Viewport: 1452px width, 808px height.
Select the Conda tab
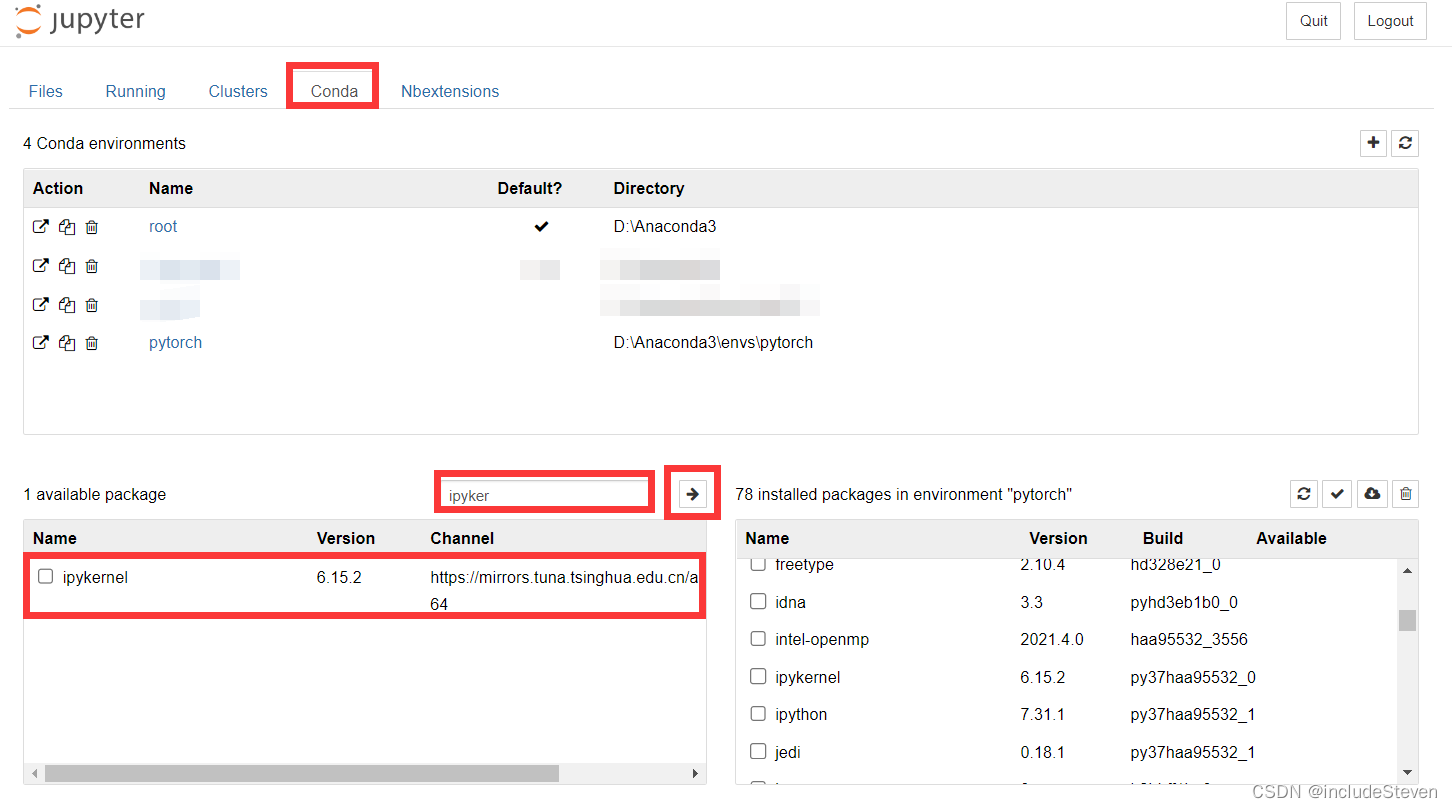[334, 91]
